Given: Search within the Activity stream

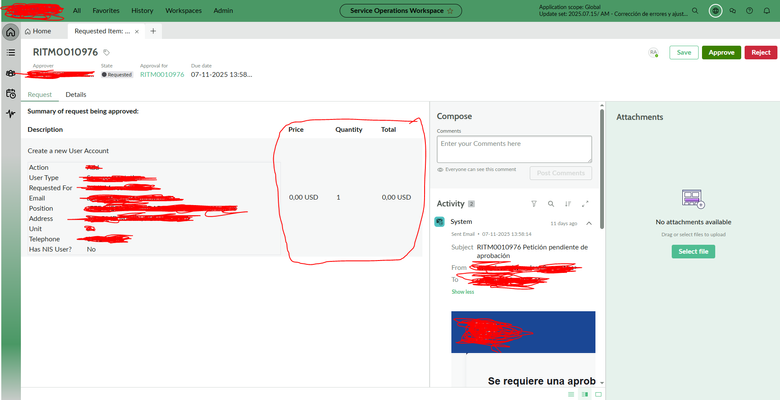Looking at the screenshot, I should [551, 203].
